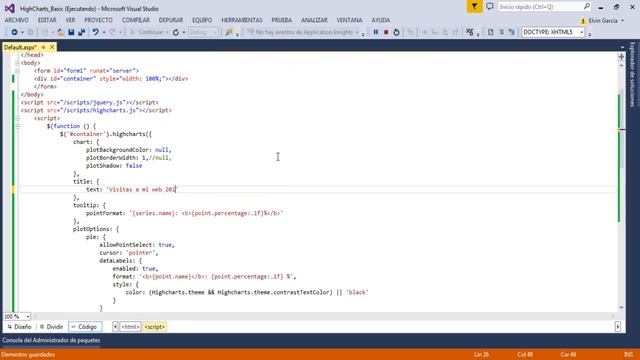Image resolution: width=640 pixels, height=360 pixels.
Task: Open the VER menu
Action: (70, 20)
